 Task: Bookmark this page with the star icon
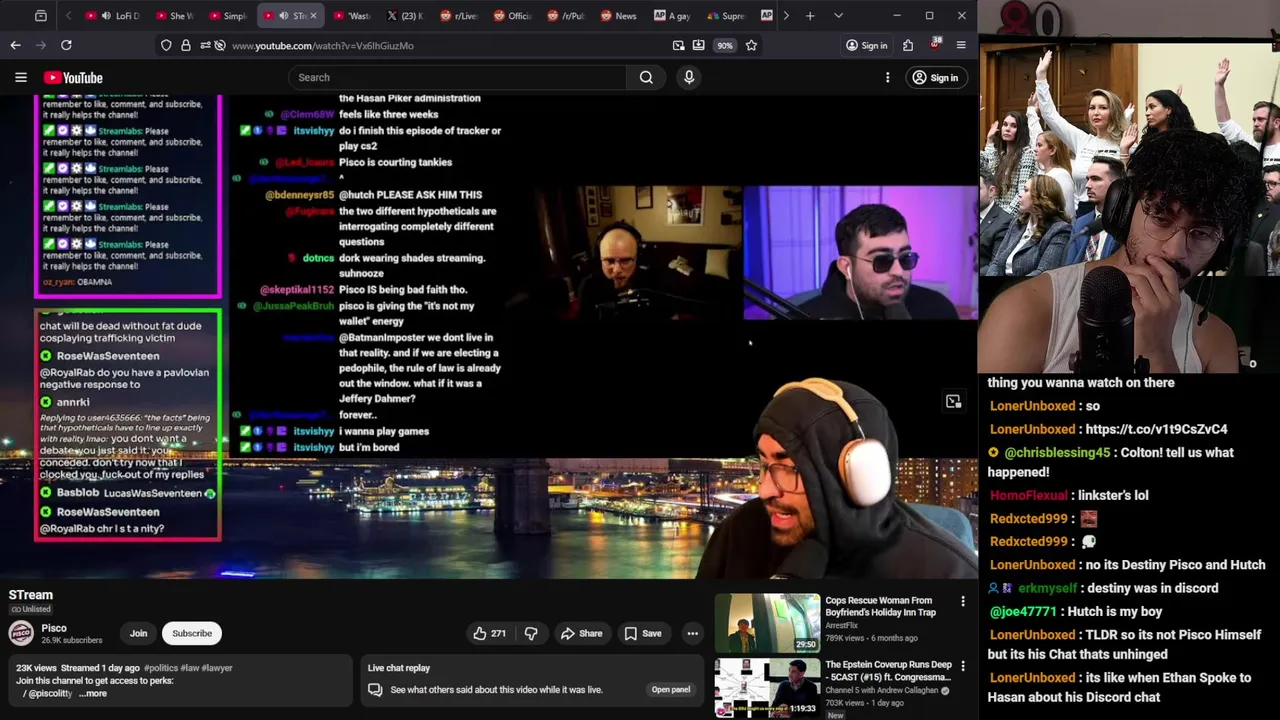(751, 45)
